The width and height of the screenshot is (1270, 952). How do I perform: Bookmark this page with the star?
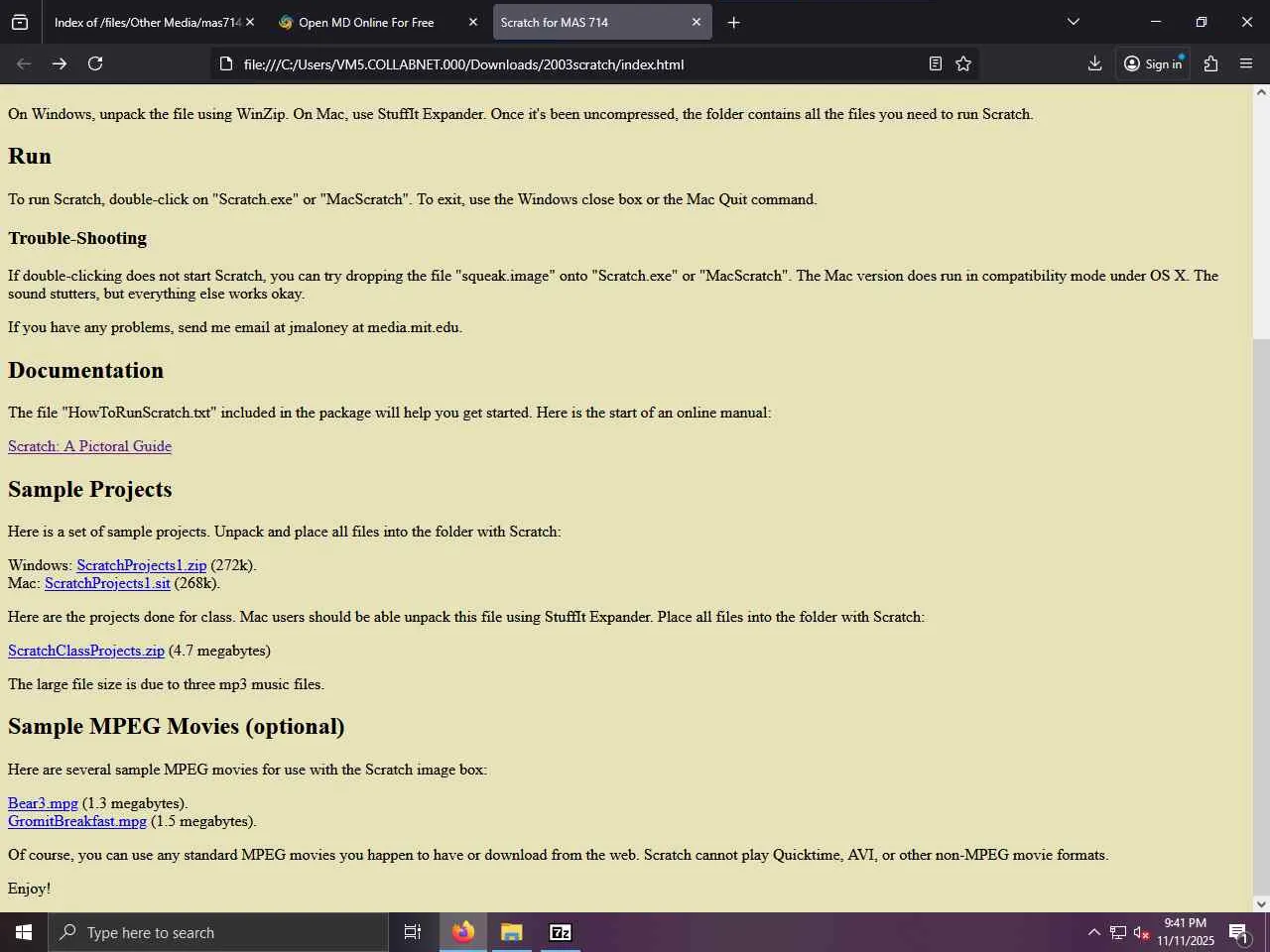[x=963, y=63]
